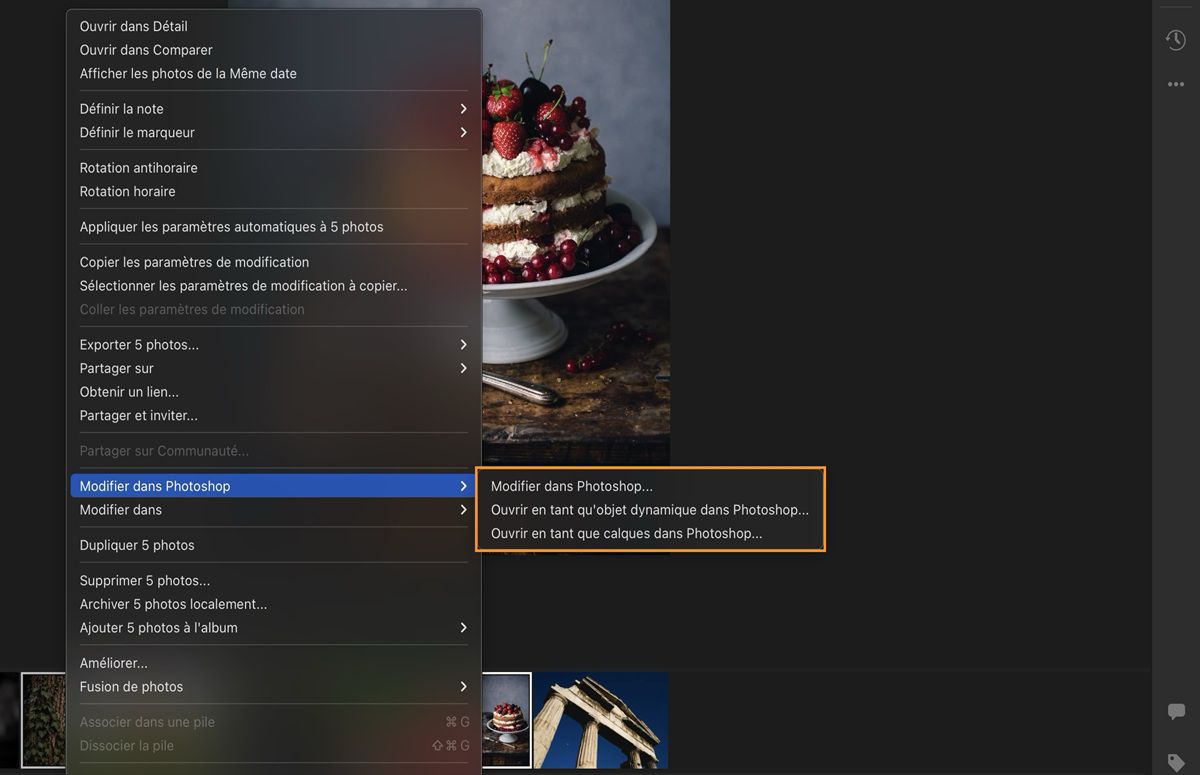Click the three-dot more options icon
Image resolution: width=1200 pixels, height=775 pixels.
point(1176,84)
